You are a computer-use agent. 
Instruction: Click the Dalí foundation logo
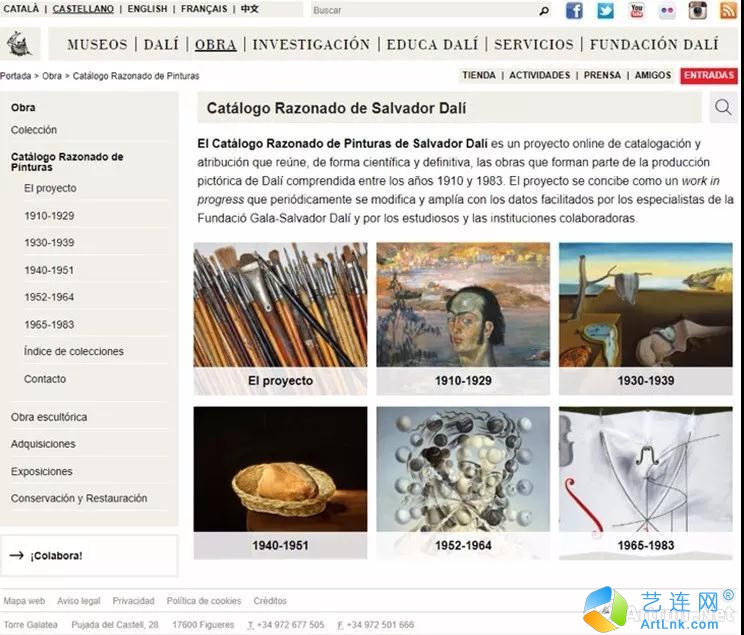pyautogui.click(x=19, y=43)
